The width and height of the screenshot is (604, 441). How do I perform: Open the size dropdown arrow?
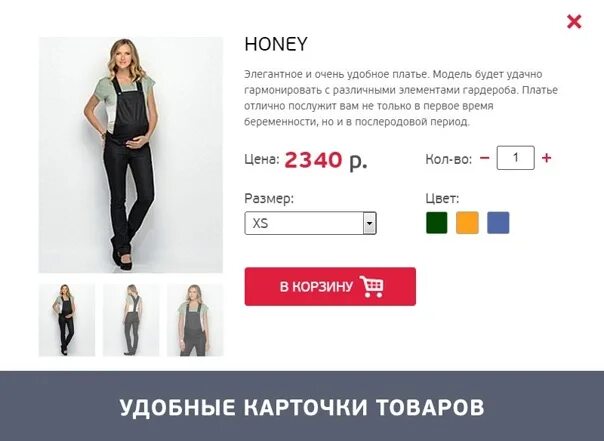coord(369,223)
